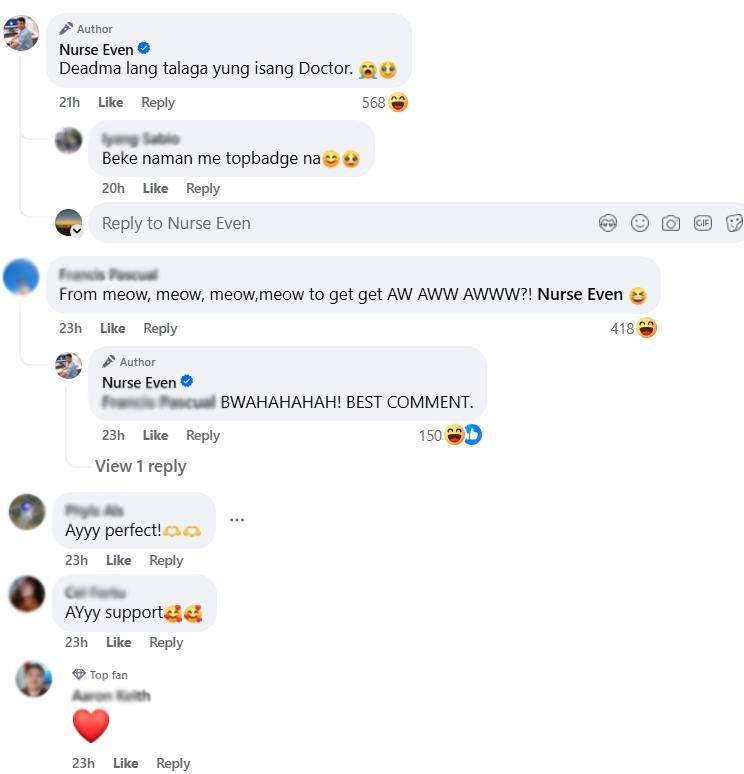Open the tagged Nurse Even mention link
Viewport: 744px width, 774px height.
coord(580,294)
